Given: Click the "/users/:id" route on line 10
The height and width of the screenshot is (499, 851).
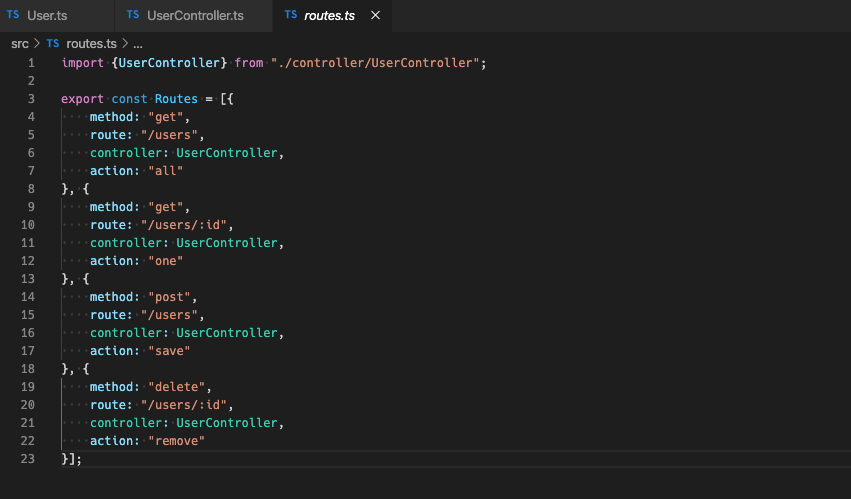Looking at the screenshot, I should [x=183, y=225].
